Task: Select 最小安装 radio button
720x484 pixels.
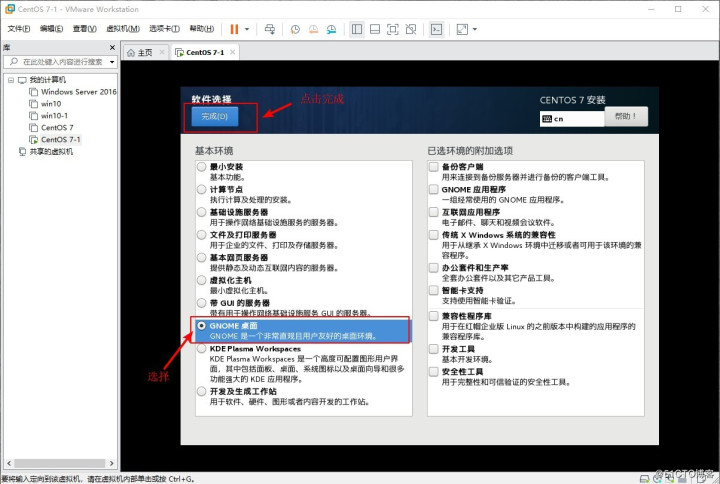Action: point(201,167)
